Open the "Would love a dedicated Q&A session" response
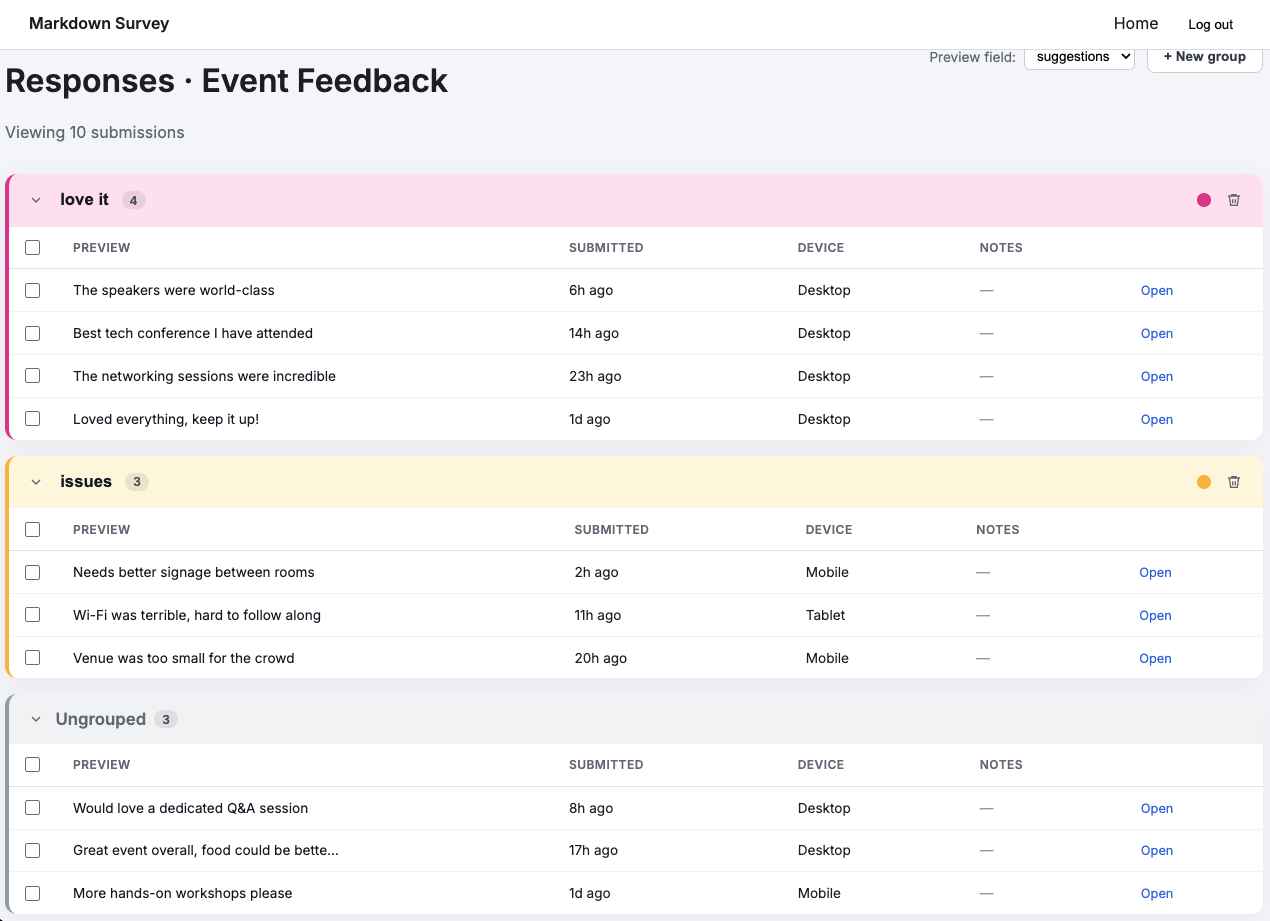 coord(1156,808)
